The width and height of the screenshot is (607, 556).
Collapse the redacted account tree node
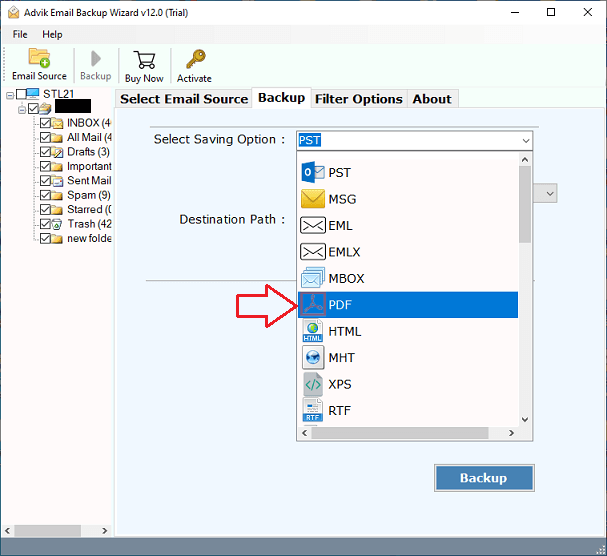22,110
